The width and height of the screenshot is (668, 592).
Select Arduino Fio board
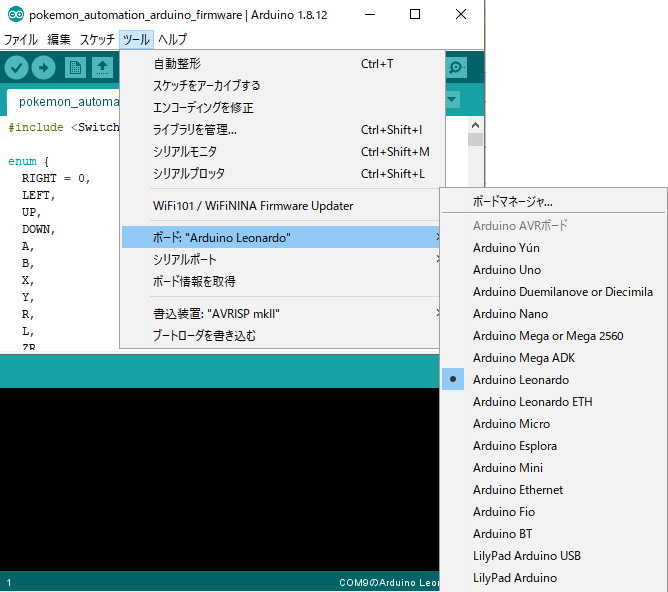pos(554,512)
